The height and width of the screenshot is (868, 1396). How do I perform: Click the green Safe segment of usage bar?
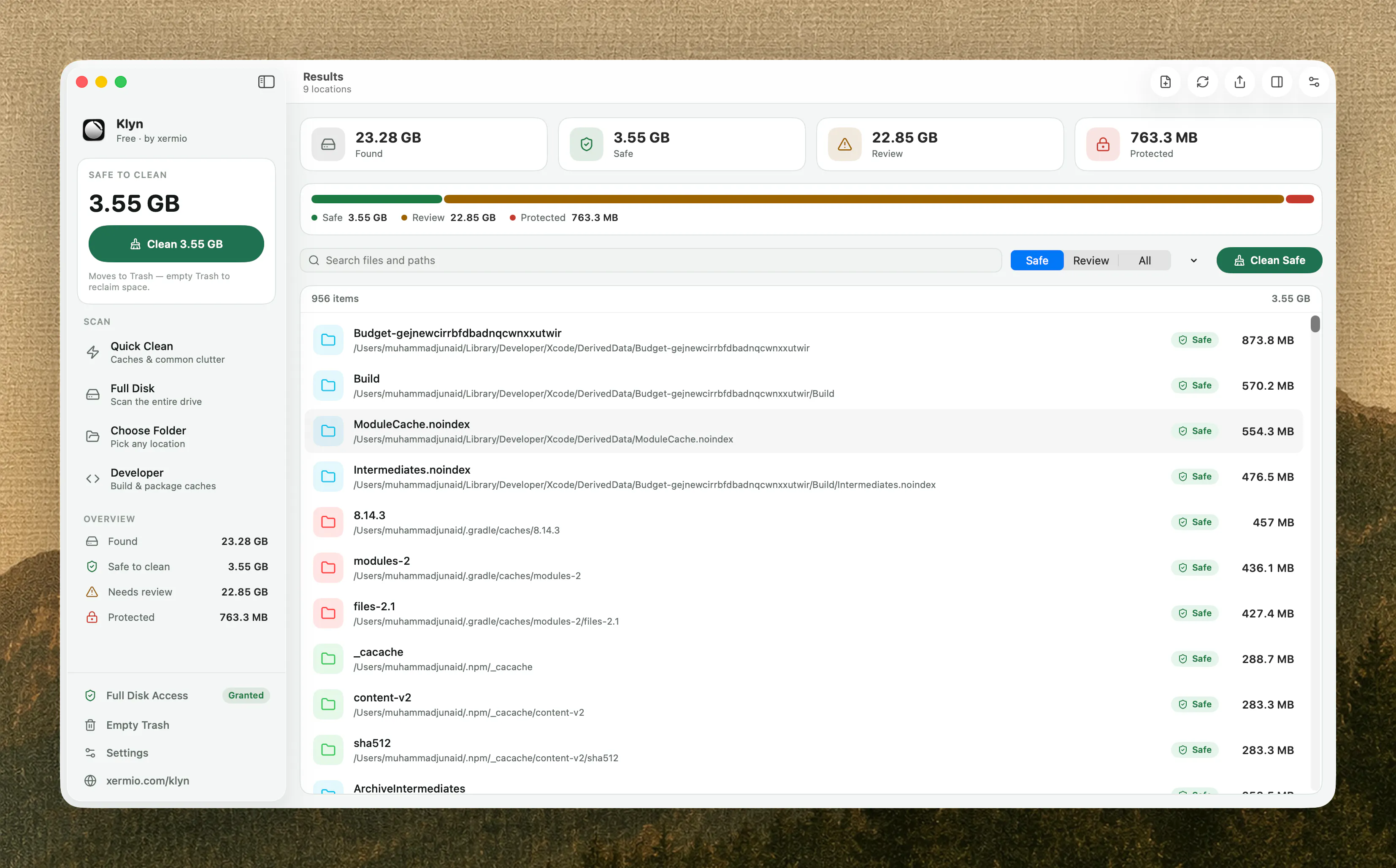(377, 199)
